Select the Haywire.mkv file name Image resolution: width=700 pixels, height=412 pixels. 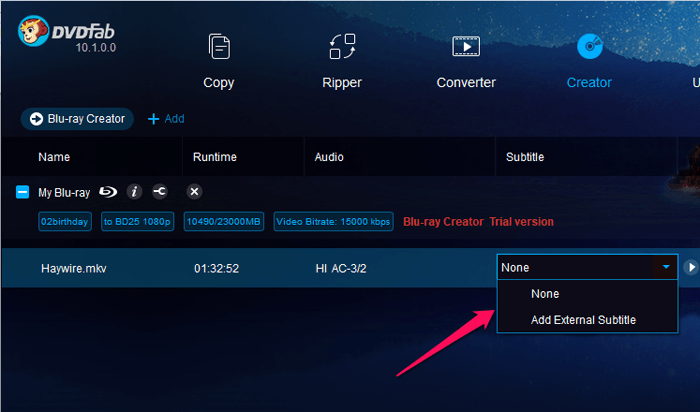(x=74, y=269)
